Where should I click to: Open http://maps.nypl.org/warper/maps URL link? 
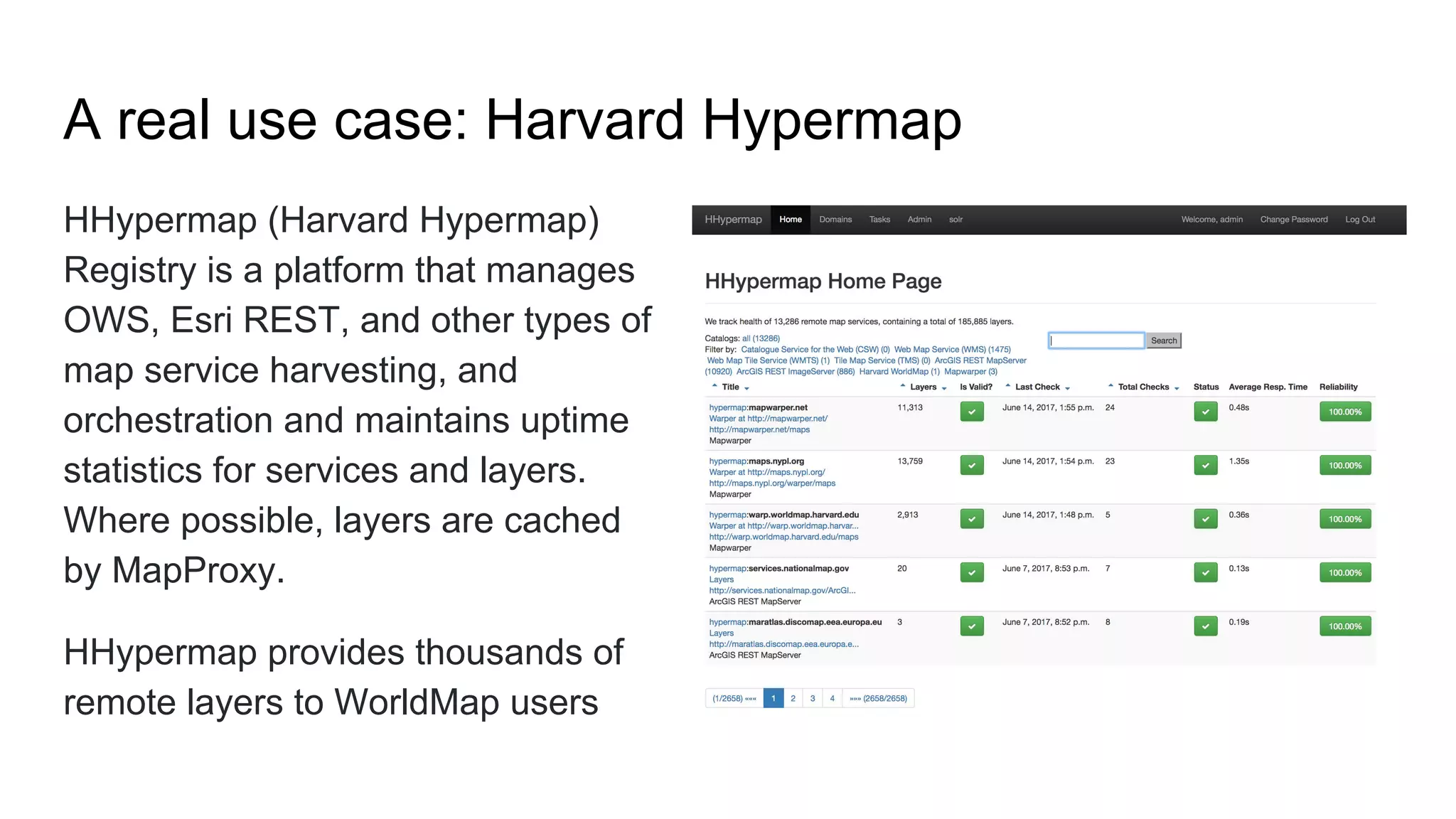pyautogui.click(x=772, y=483)
